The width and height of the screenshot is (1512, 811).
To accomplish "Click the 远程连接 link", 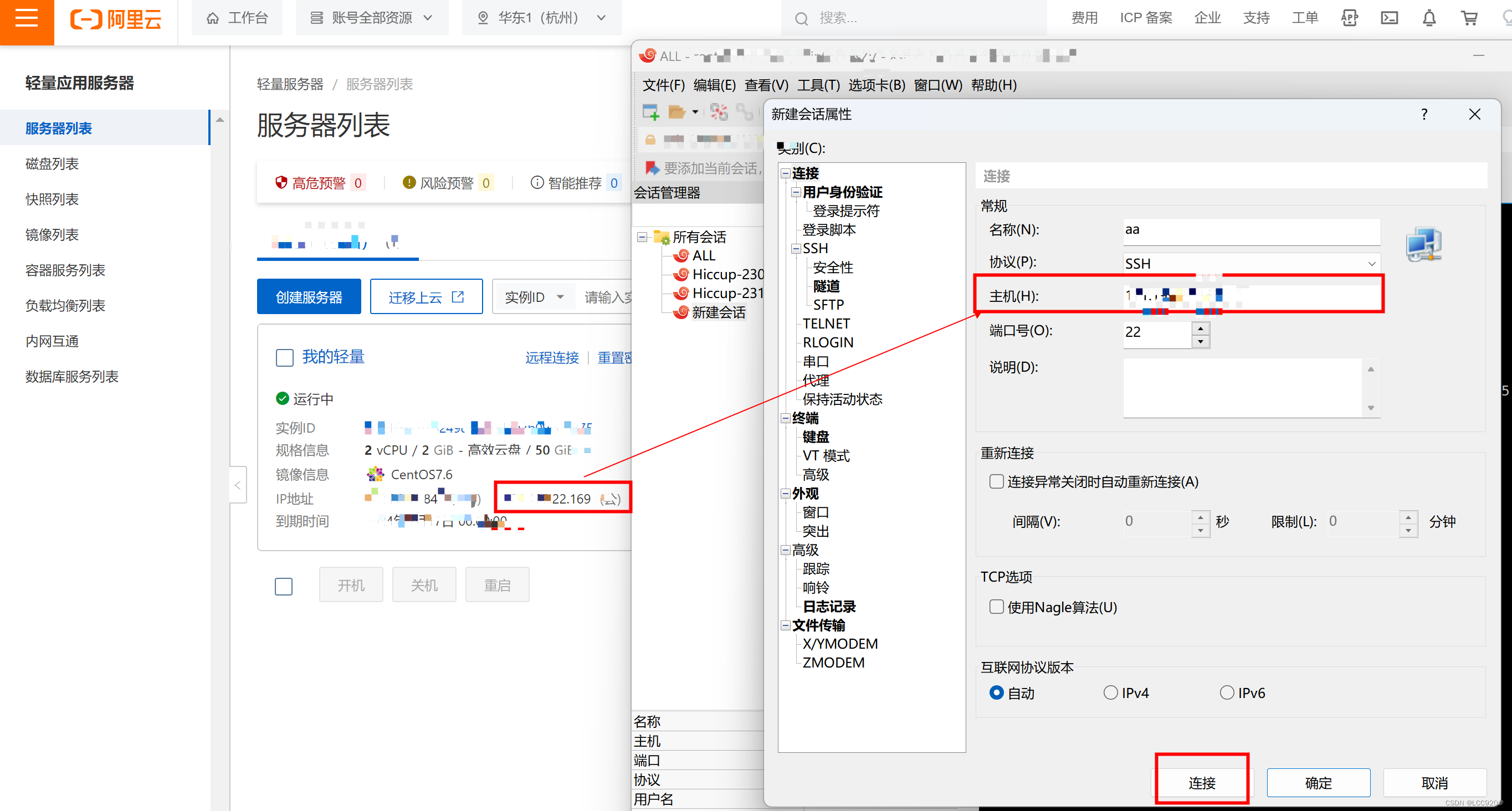I will pos(551,357).
